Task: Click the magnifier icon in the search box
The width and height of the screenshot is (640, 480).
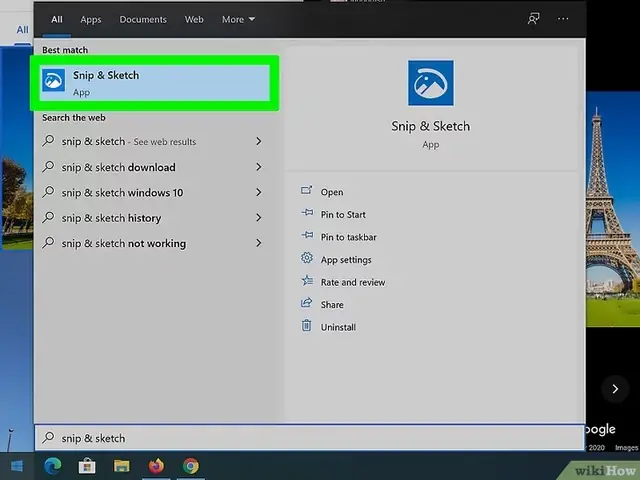Action: click(48, 438)
